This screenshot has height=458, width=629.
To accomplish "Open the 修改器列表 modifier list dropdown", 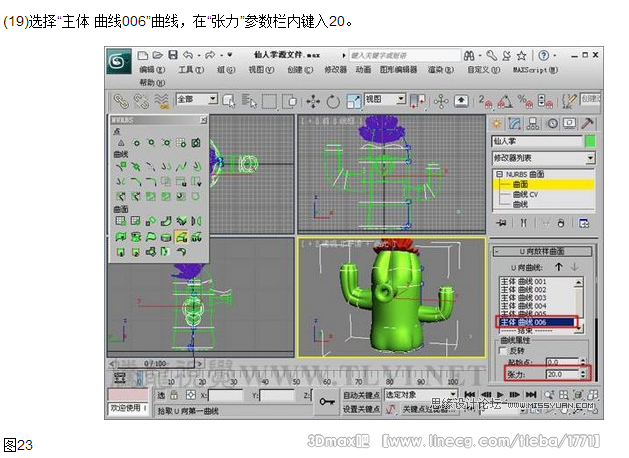I will click(x=543, y=158).
